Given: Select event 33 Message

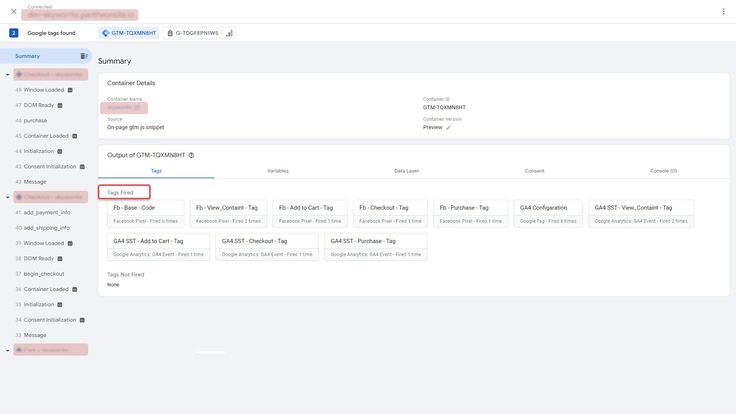Looking at the screenshot, I should (x=35, y=335).
